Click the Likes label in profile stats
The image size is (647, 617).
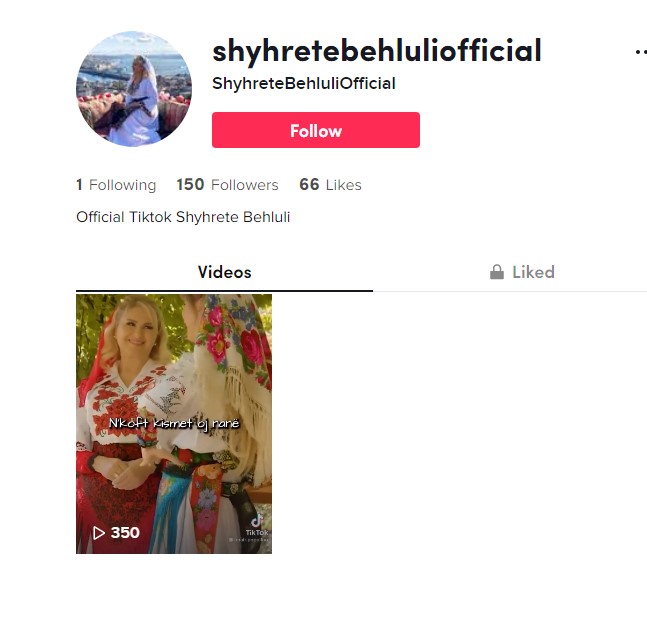(x=344, y=185)
